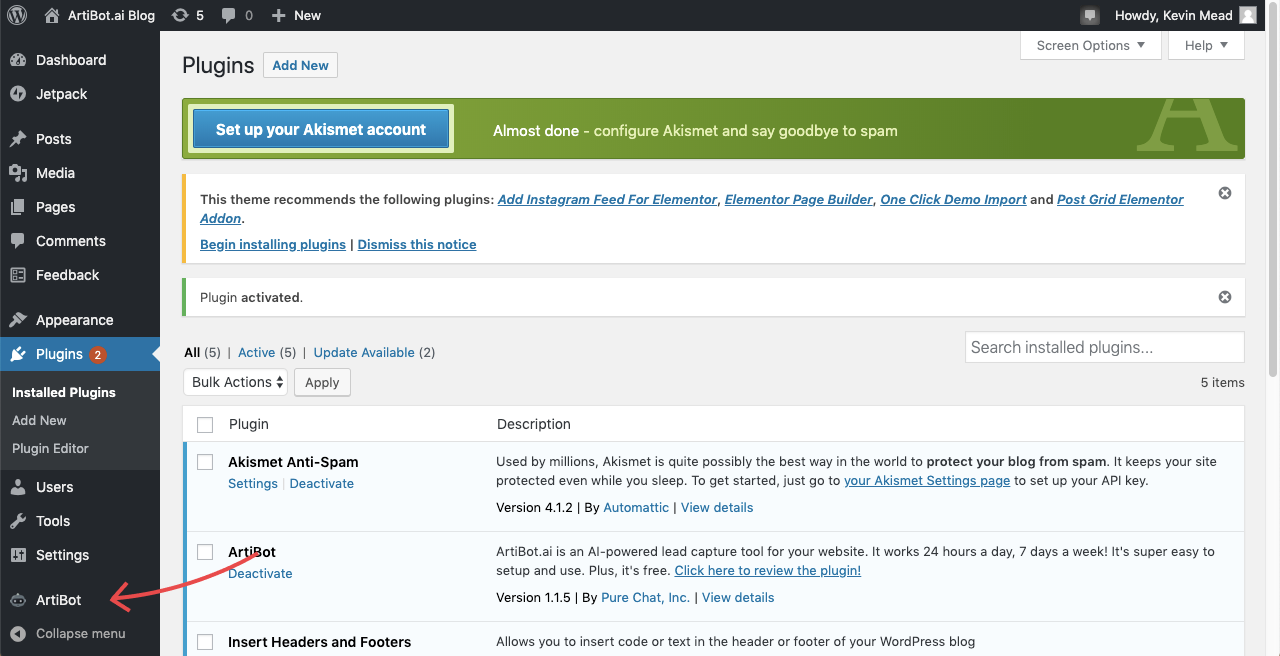Open the notifications icon in admin bar

(x=1090, y=15)
